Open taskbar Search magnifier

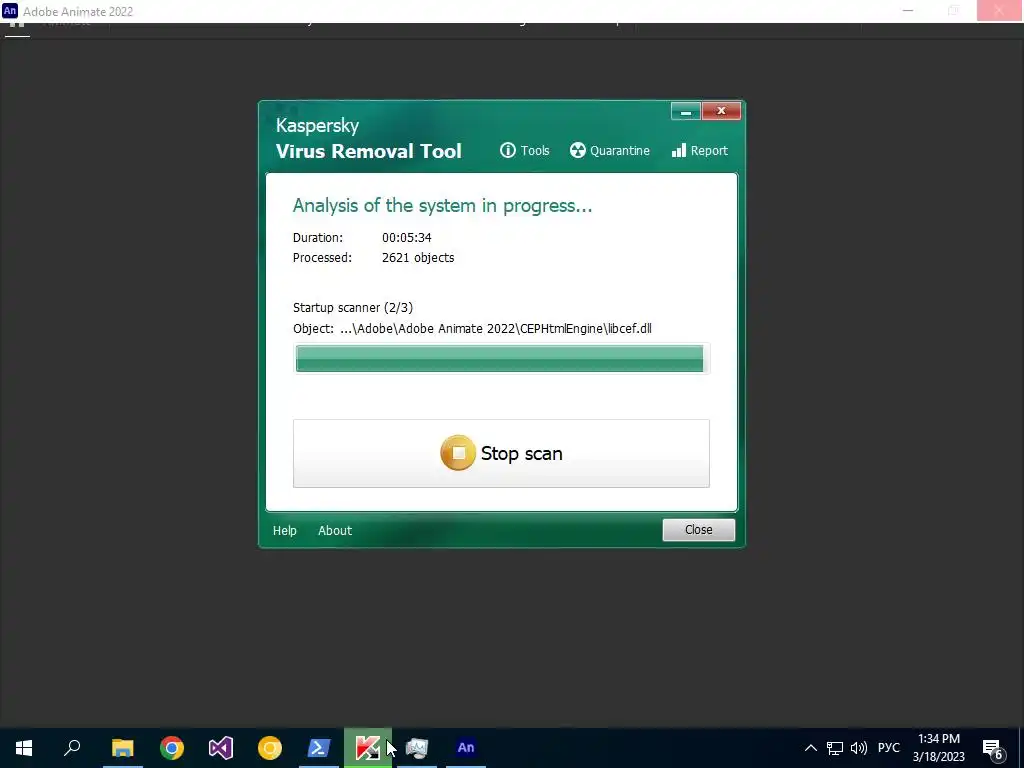click(x=72, y=748)
